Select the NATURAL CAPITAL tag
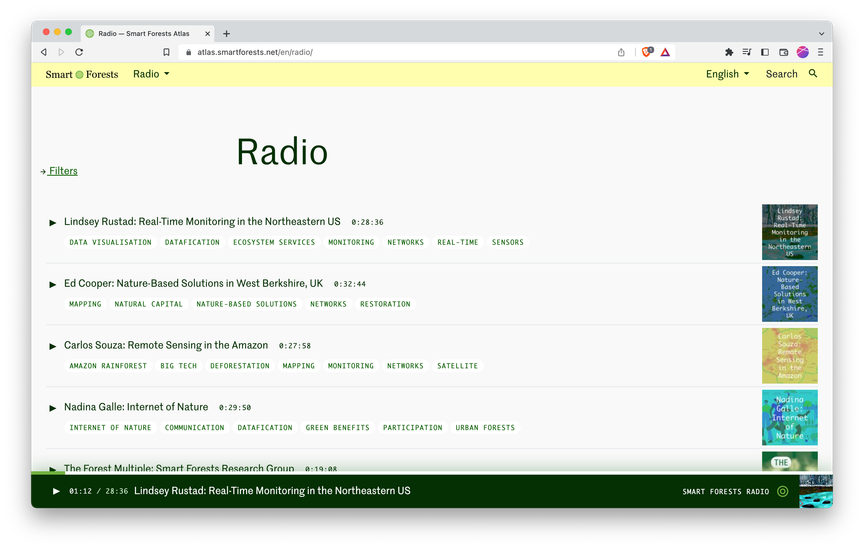864x549 pixels. 148,304
